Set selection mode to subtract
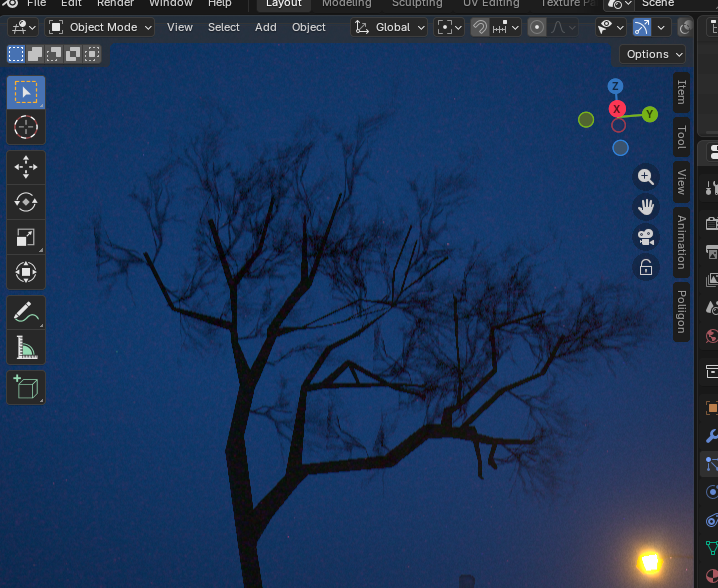 (x=54, y=54)
